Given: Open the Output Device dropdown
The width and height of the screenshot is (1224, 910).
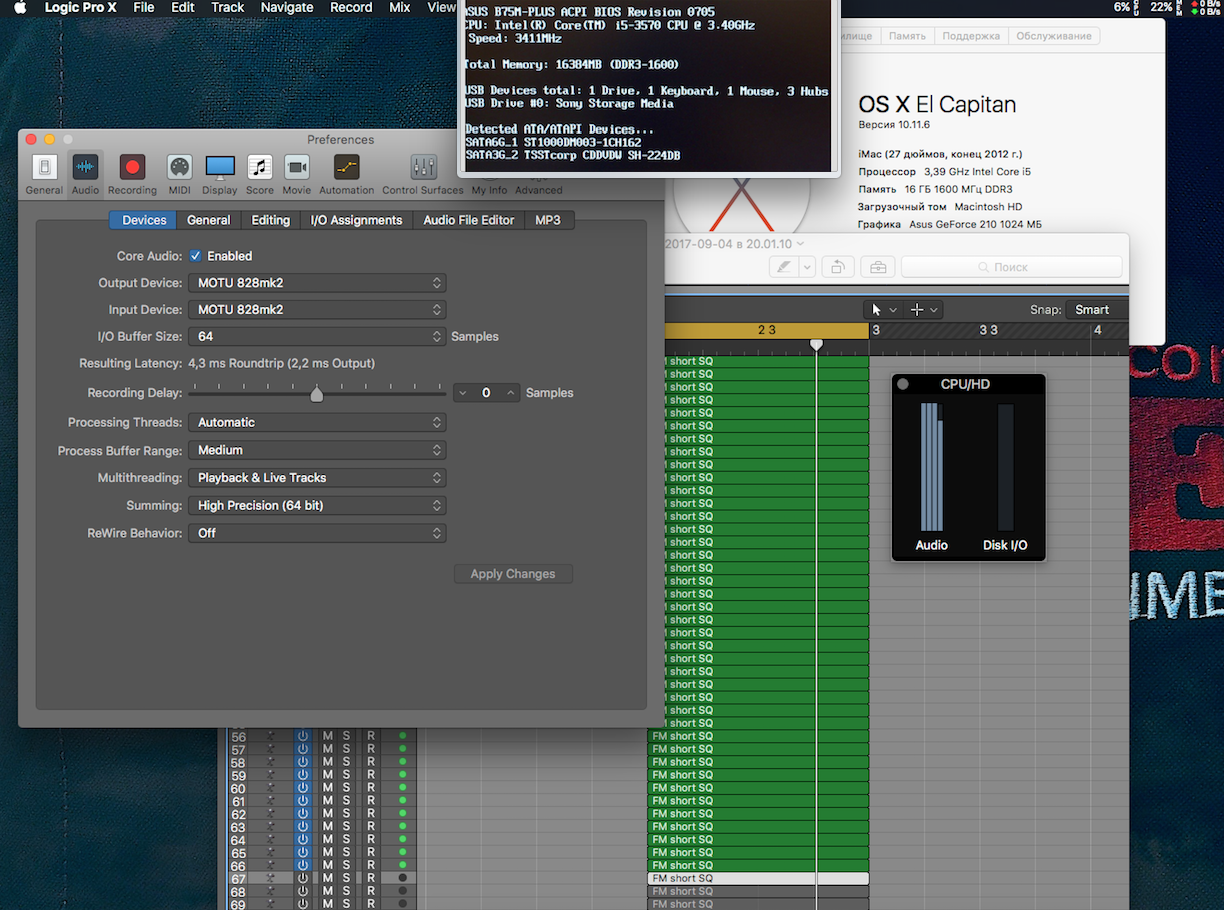Looking at the screenshot, I should (x=316, y=283).
